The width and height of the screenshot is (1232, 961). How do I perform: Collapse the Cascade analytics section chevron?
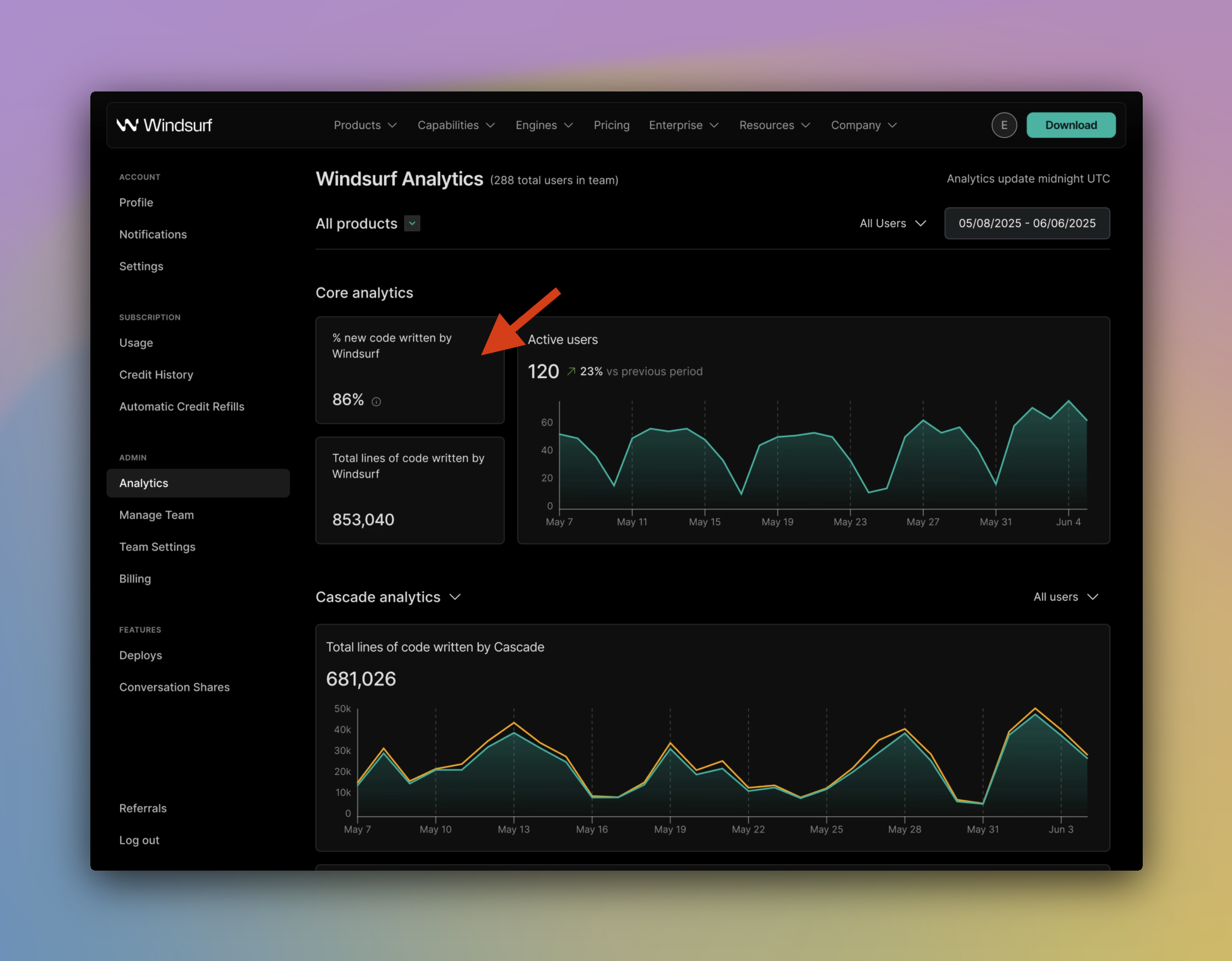click(x=455, y=597)
